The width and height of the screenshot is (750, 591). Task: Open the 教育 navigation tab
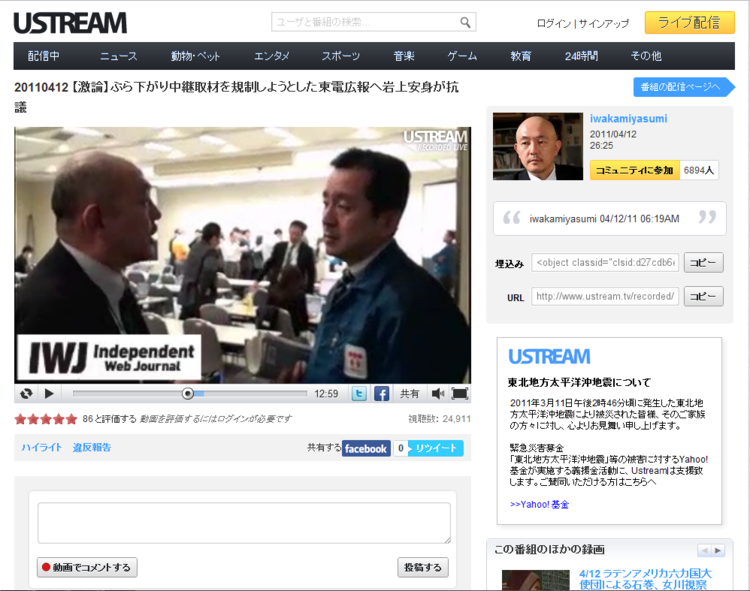(x=520, y=56)
